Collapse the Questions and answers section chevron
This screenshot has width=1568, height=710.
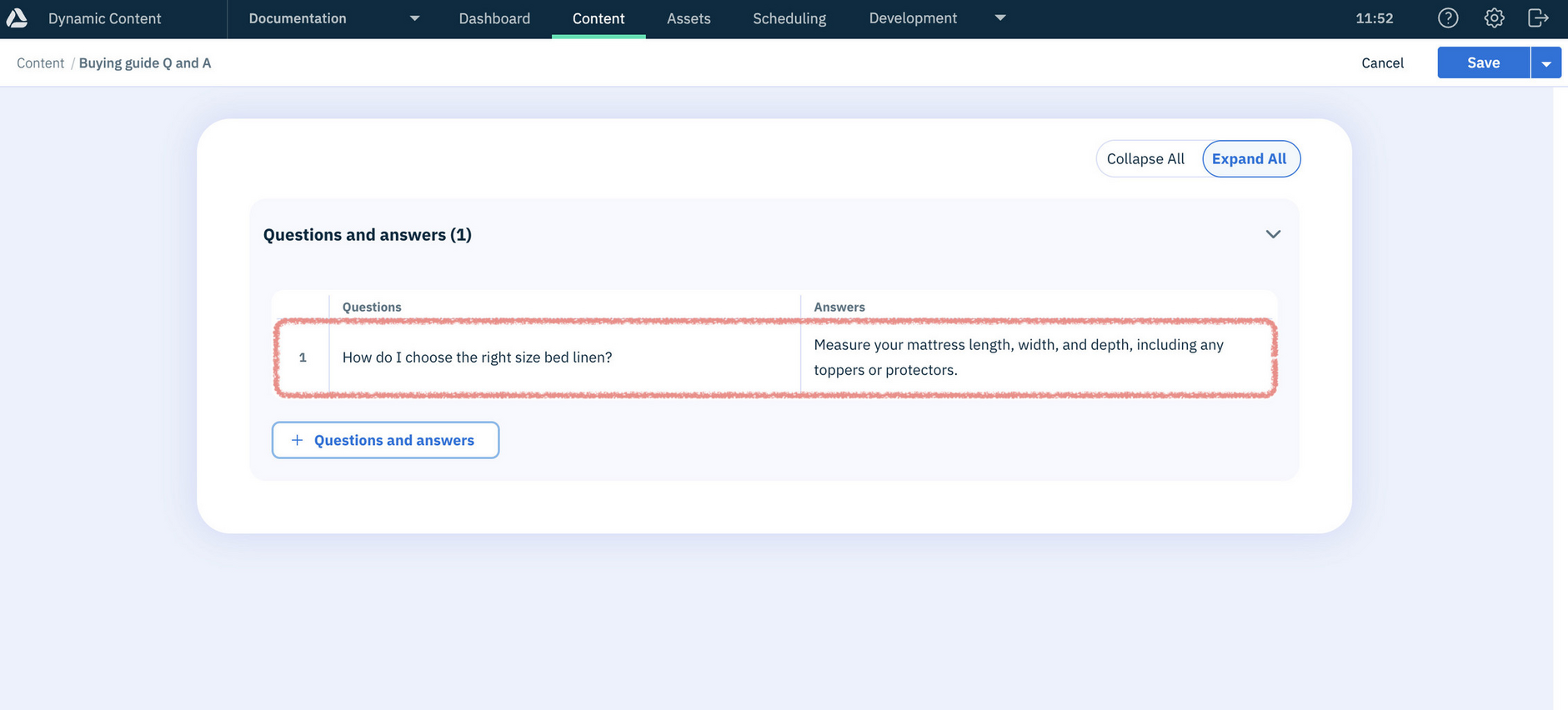tap(1272, 234)
